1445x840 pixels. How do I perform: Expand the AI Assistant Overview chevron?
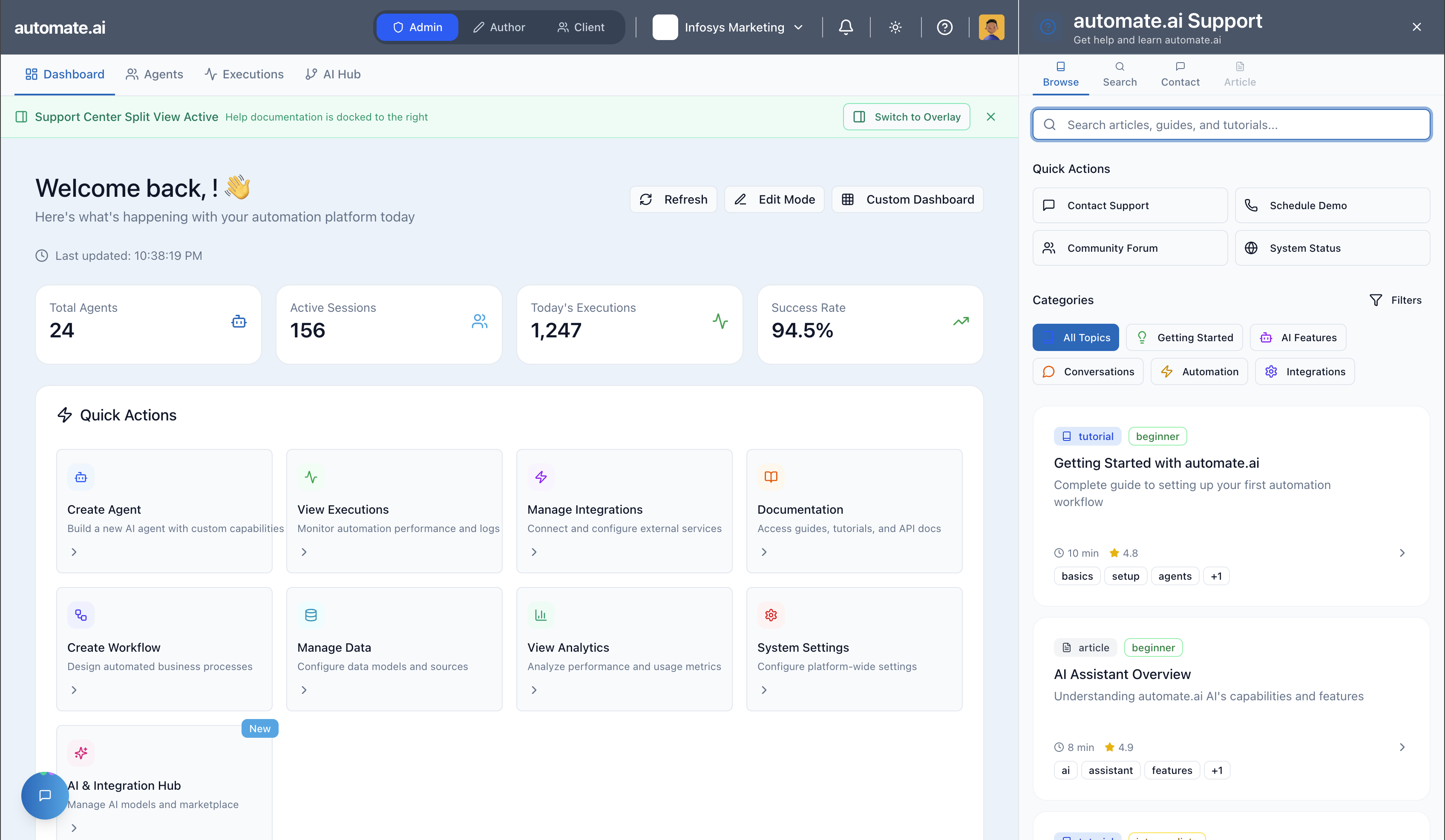1402,747
